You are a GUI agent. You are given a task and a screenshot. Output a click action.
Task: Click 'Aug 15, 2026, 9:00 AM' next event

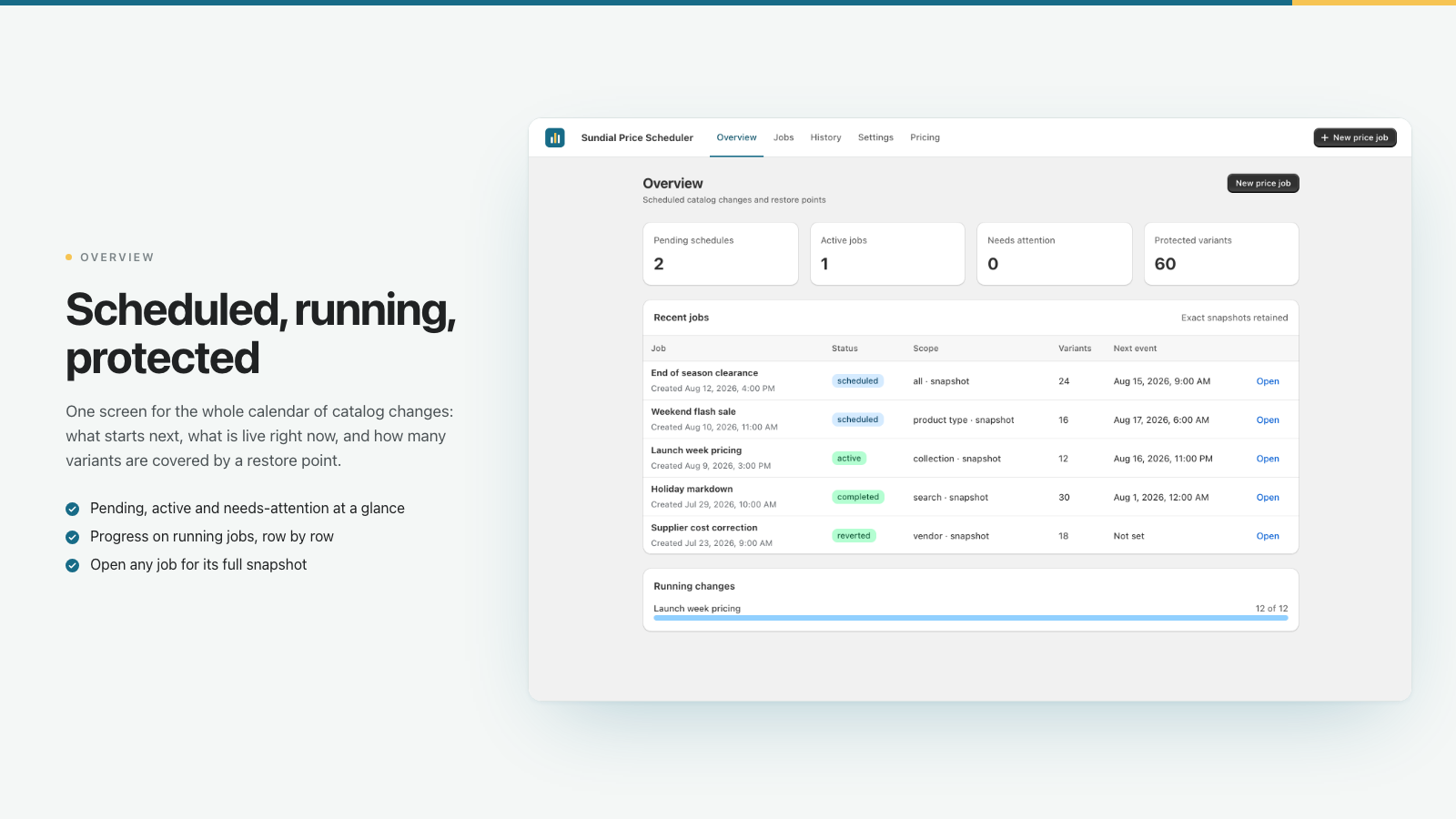1162,381
